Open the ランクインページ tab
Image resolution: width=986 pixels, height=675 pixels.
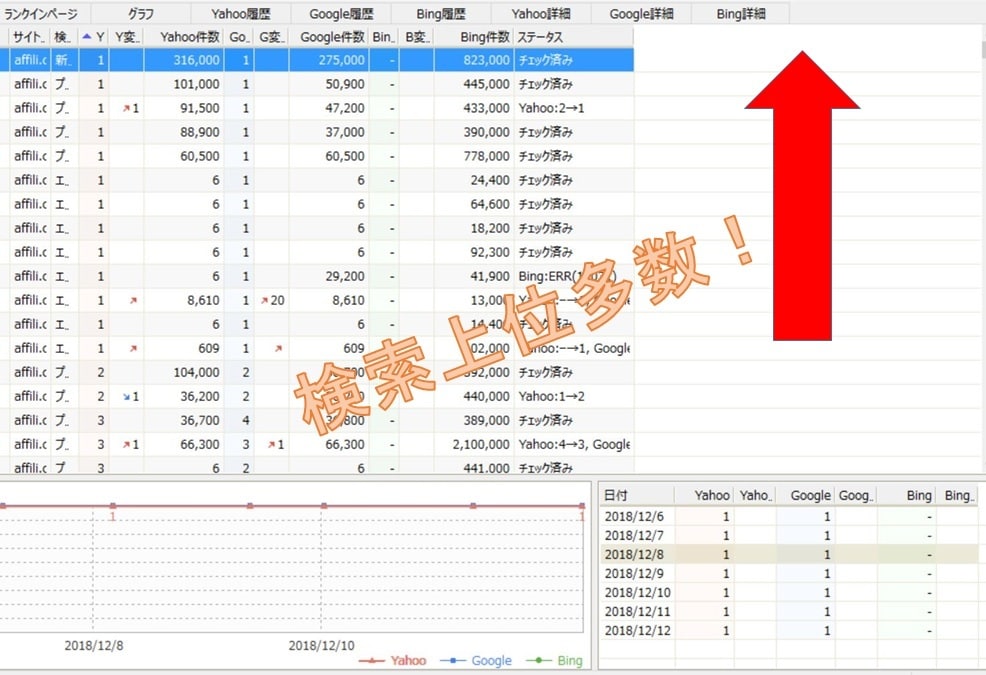tap(41, 13)
